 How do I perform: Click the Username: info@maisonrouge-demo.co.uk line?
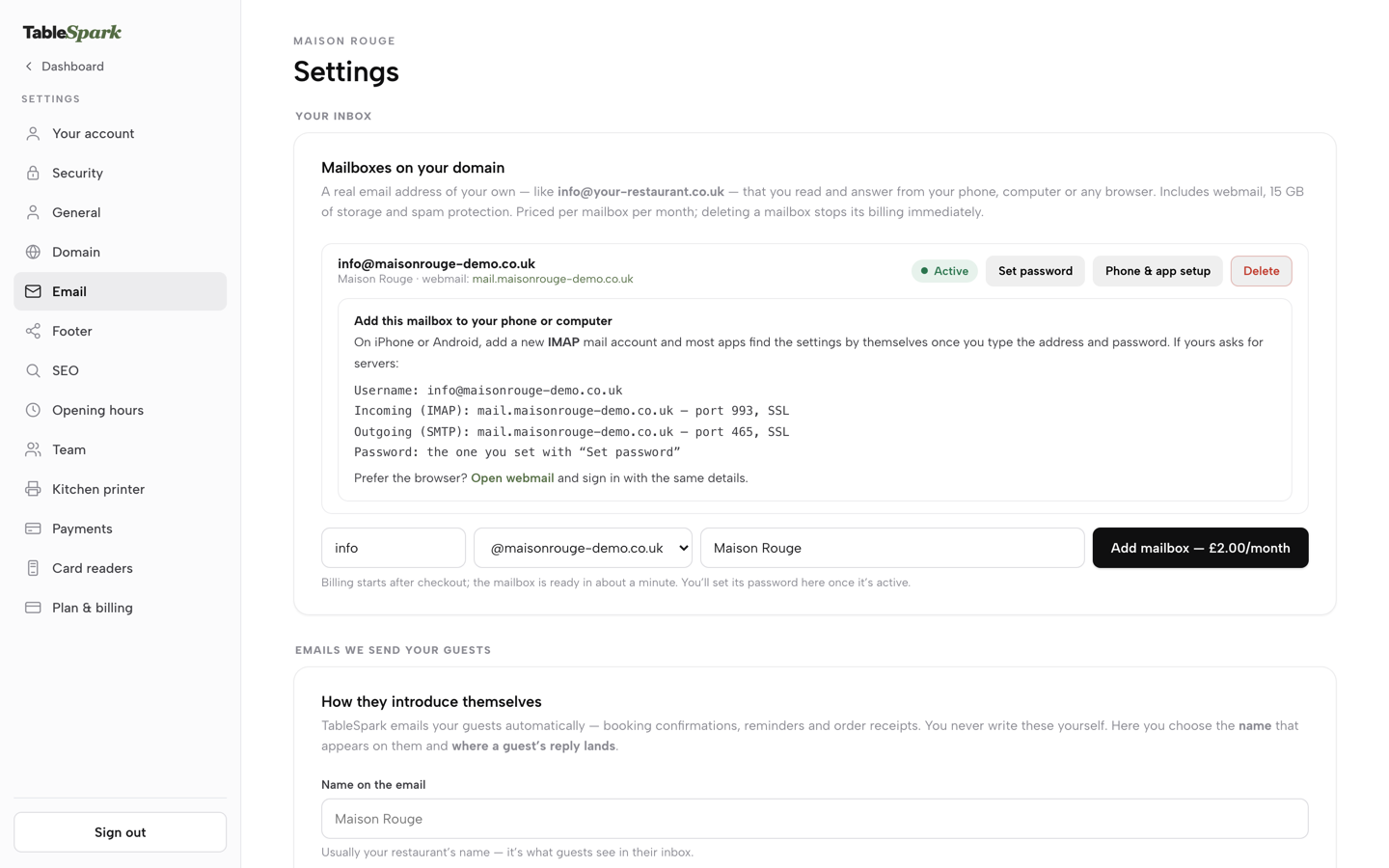488,391
